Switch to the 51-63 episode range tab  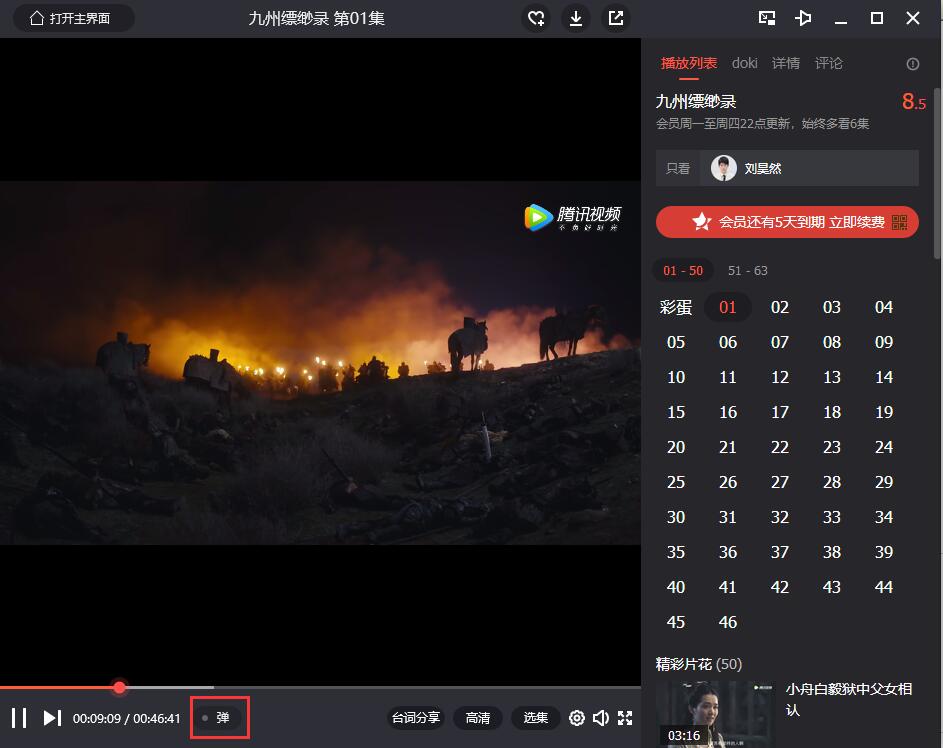(747, 270)
